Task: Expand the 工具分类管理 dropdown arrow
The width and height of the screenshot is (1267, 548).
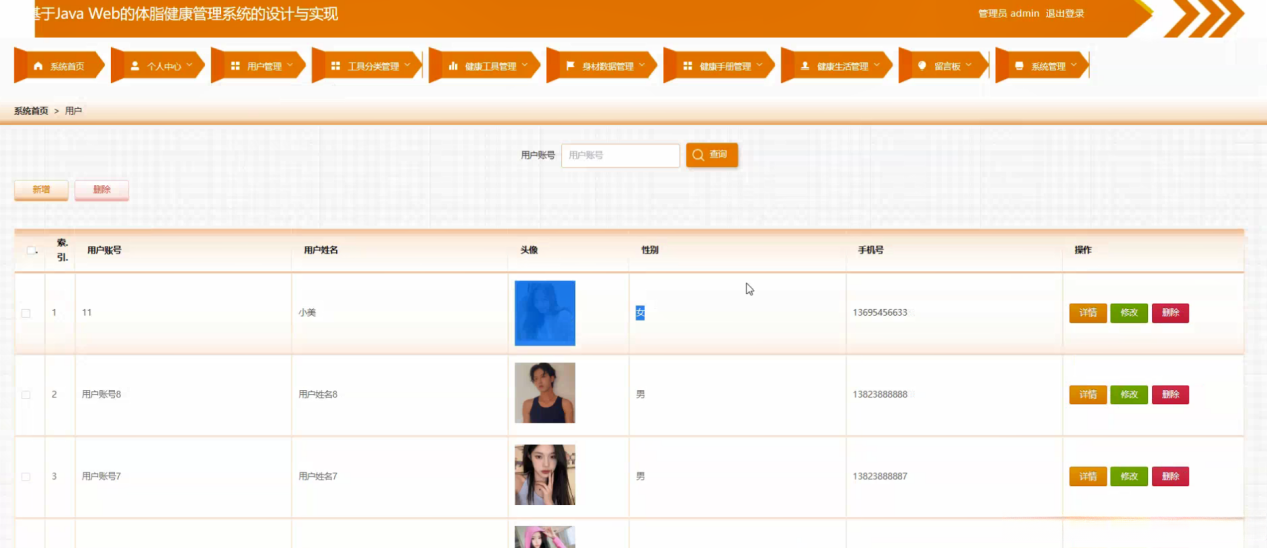Action: (407, 66)
